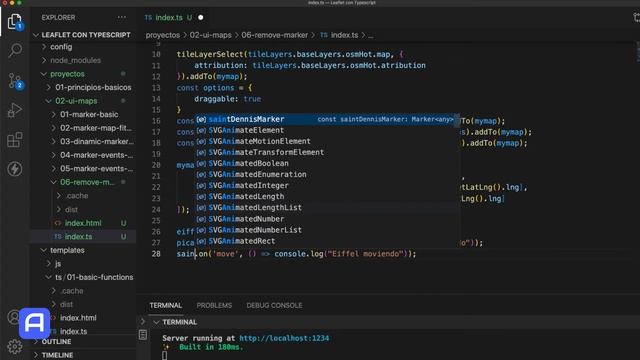
Task: Click '06-remove-marker' in the breadcrumb
Action: tap(274, 35)
